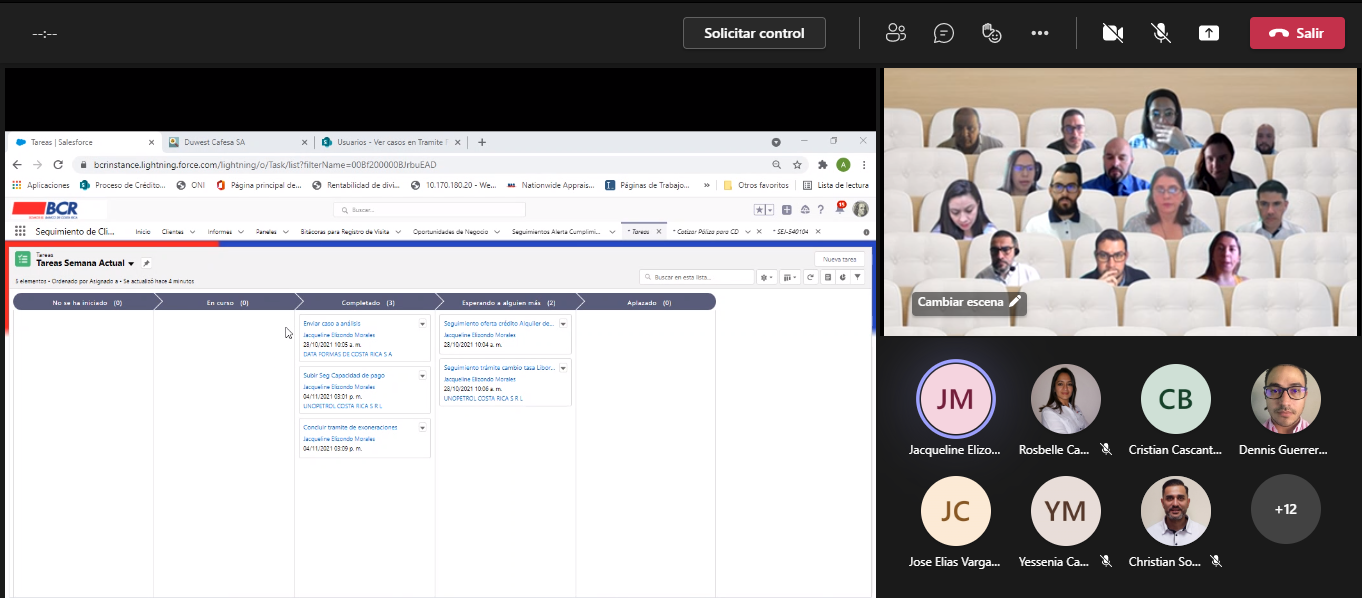
Task: Open the Lista de lectura reading list
Action: click(x=836, y=185)
